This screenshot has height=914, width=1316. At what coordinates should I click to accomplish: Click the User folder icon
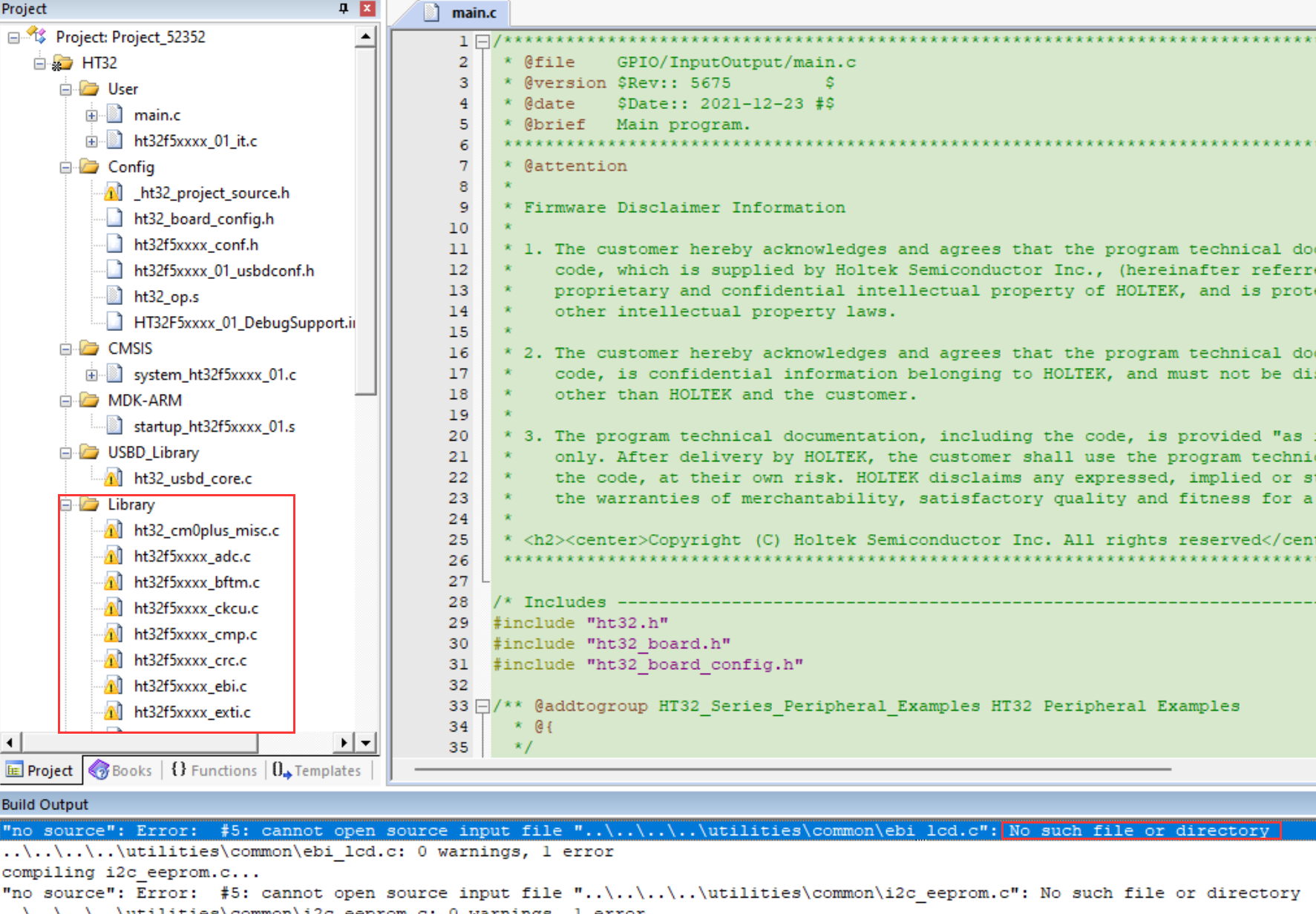[x=88, y=88]
